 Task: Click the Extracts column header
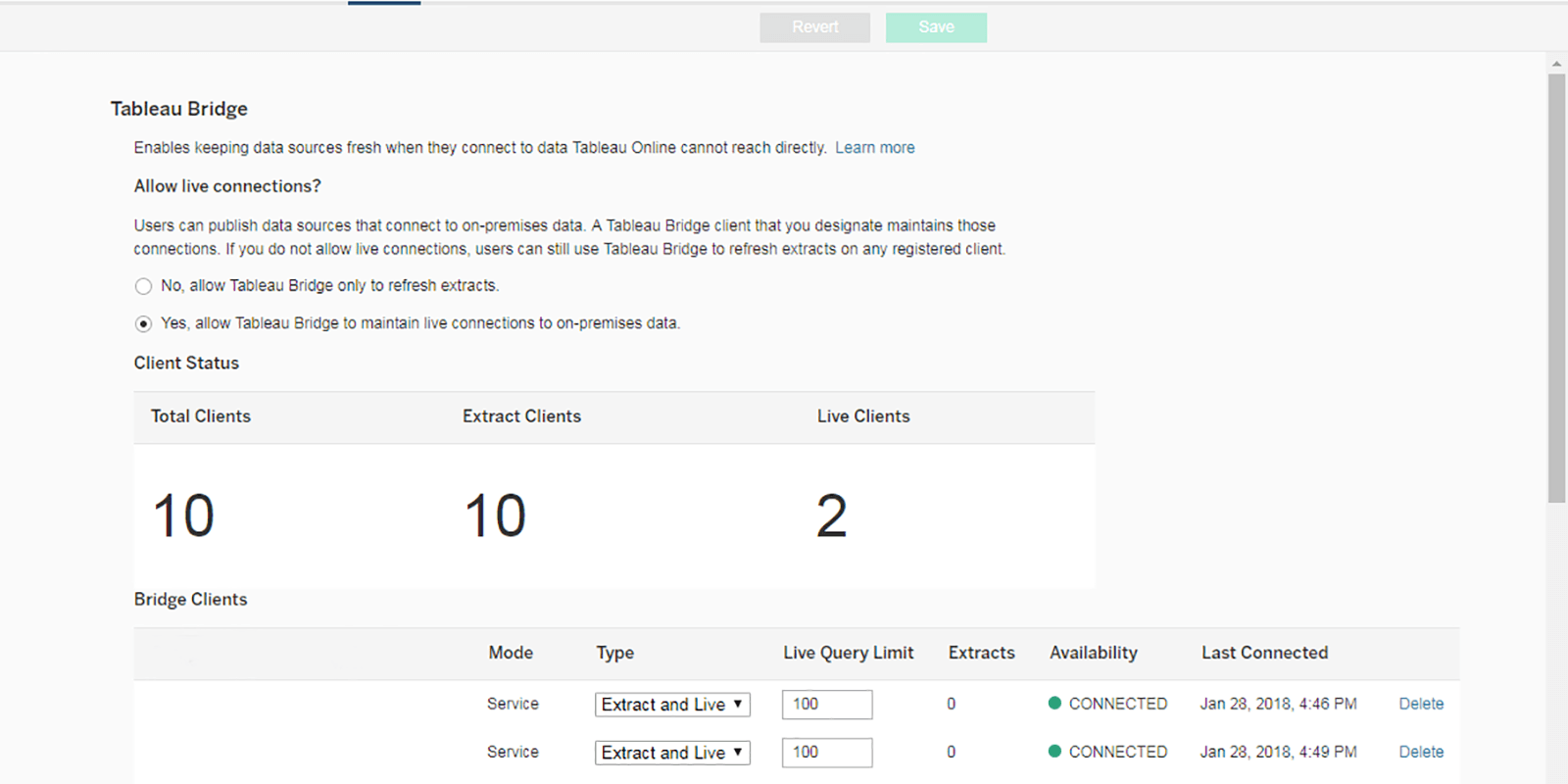point(981,653)
